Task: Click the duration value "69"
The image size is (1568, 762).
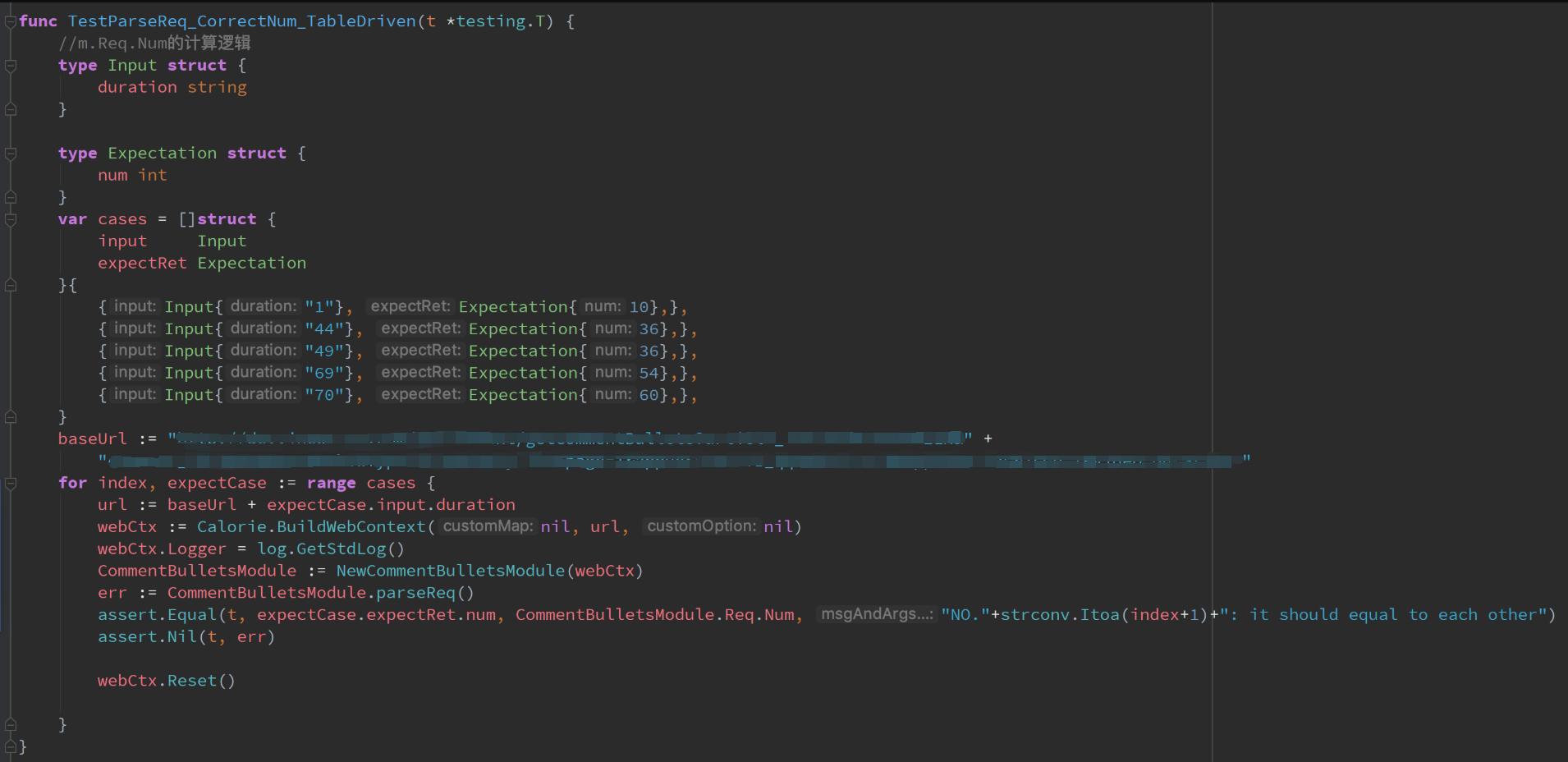Action: (324, 373)
